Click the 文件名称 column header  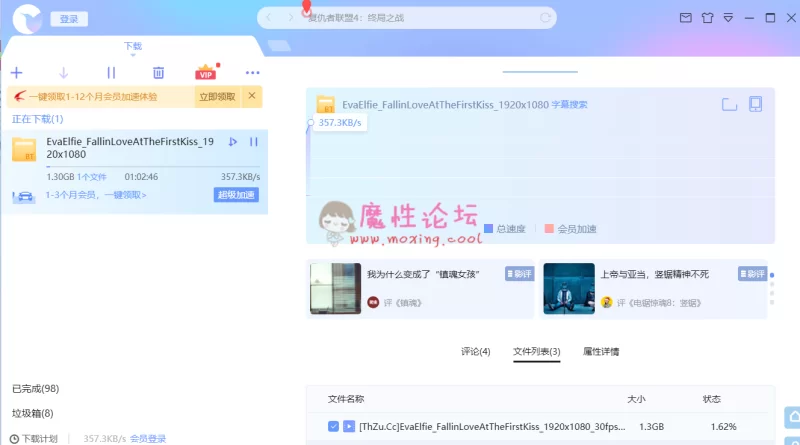346,399
